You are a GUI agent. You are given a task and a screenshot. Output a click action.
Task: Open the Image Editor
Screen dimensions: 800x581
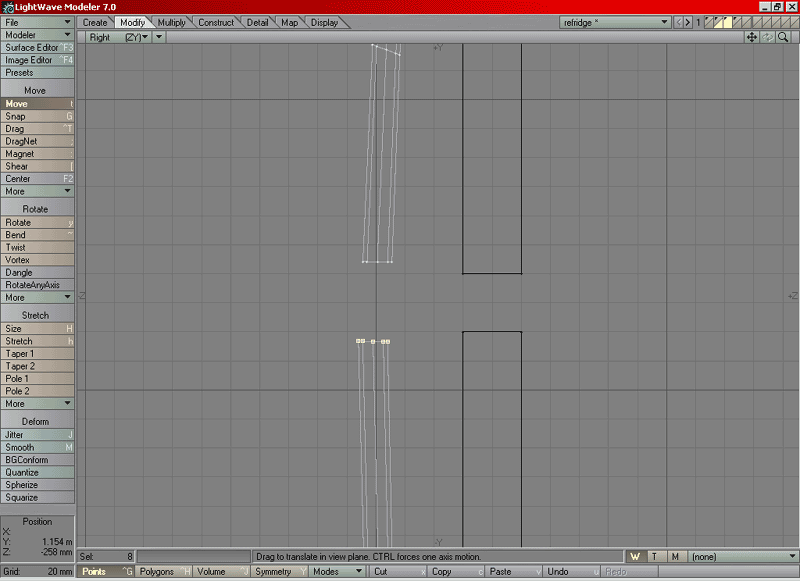tap(37, 60)
